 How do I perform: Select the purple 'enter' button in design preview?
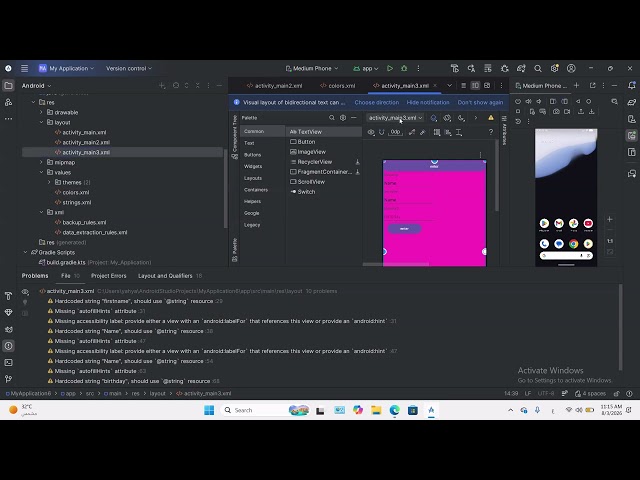[x=404, y=229]
